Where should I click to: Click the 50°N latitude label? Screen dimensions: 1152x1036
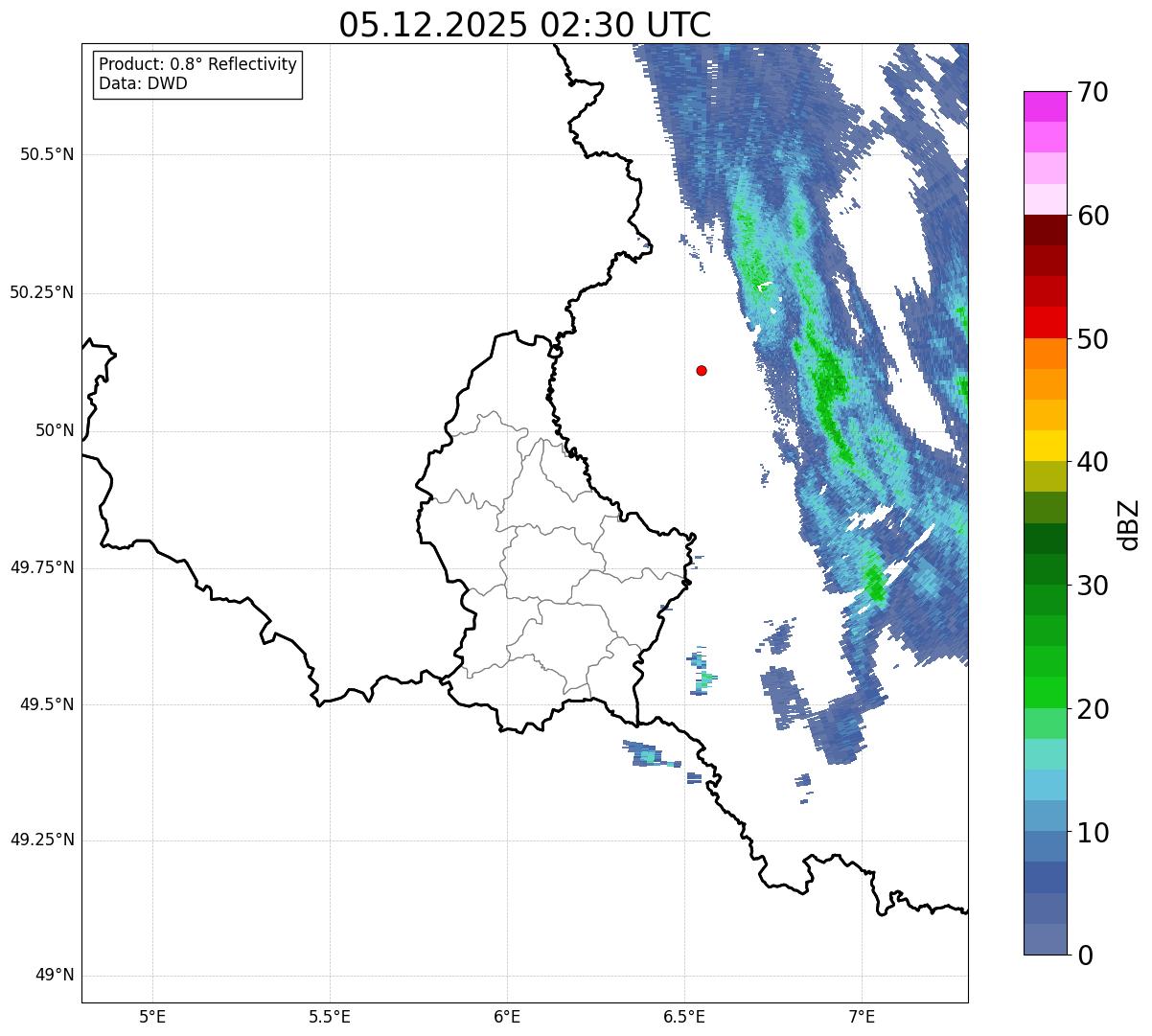click(x=55, y=430)
